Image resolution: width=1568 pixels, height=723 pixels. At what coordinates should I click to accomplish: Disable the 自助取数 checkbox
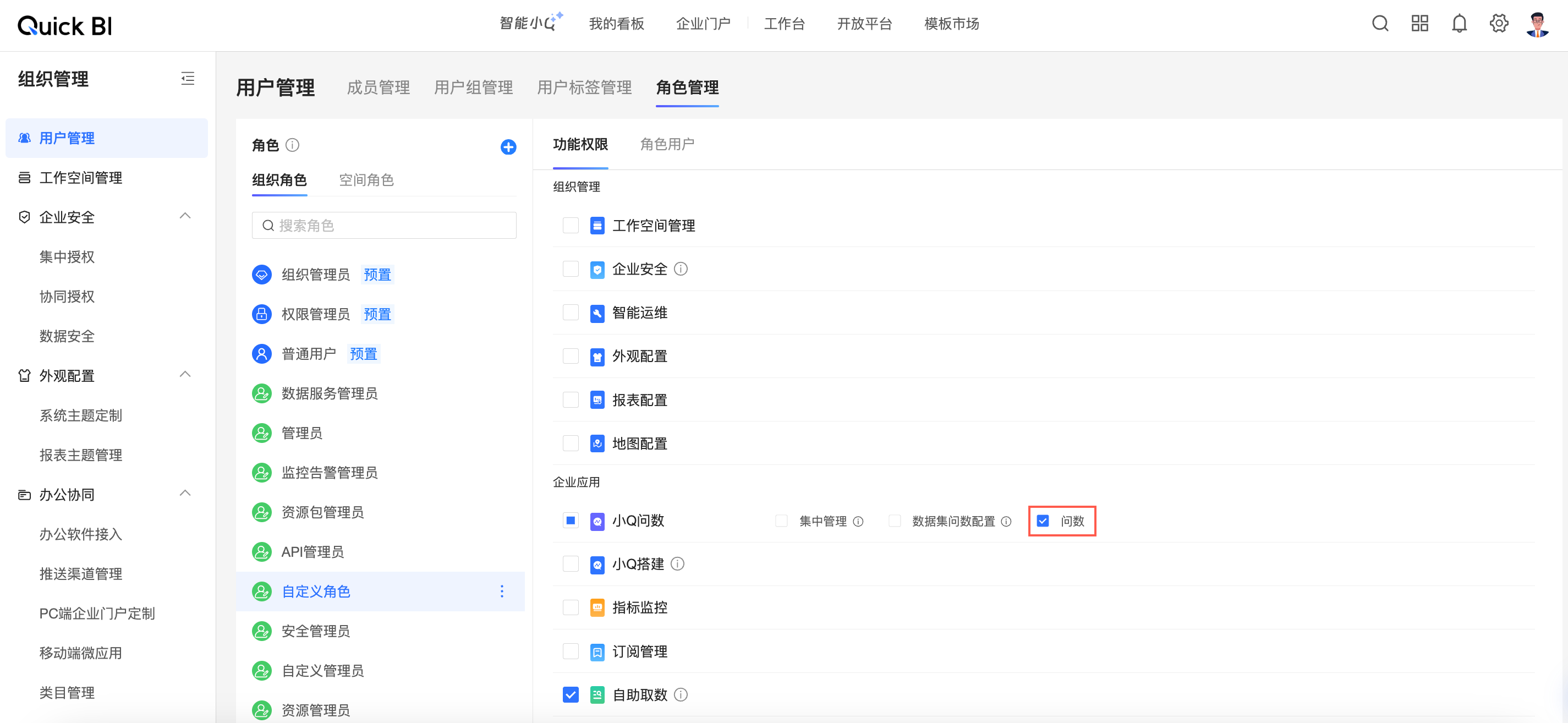click(x=571, y=694)
